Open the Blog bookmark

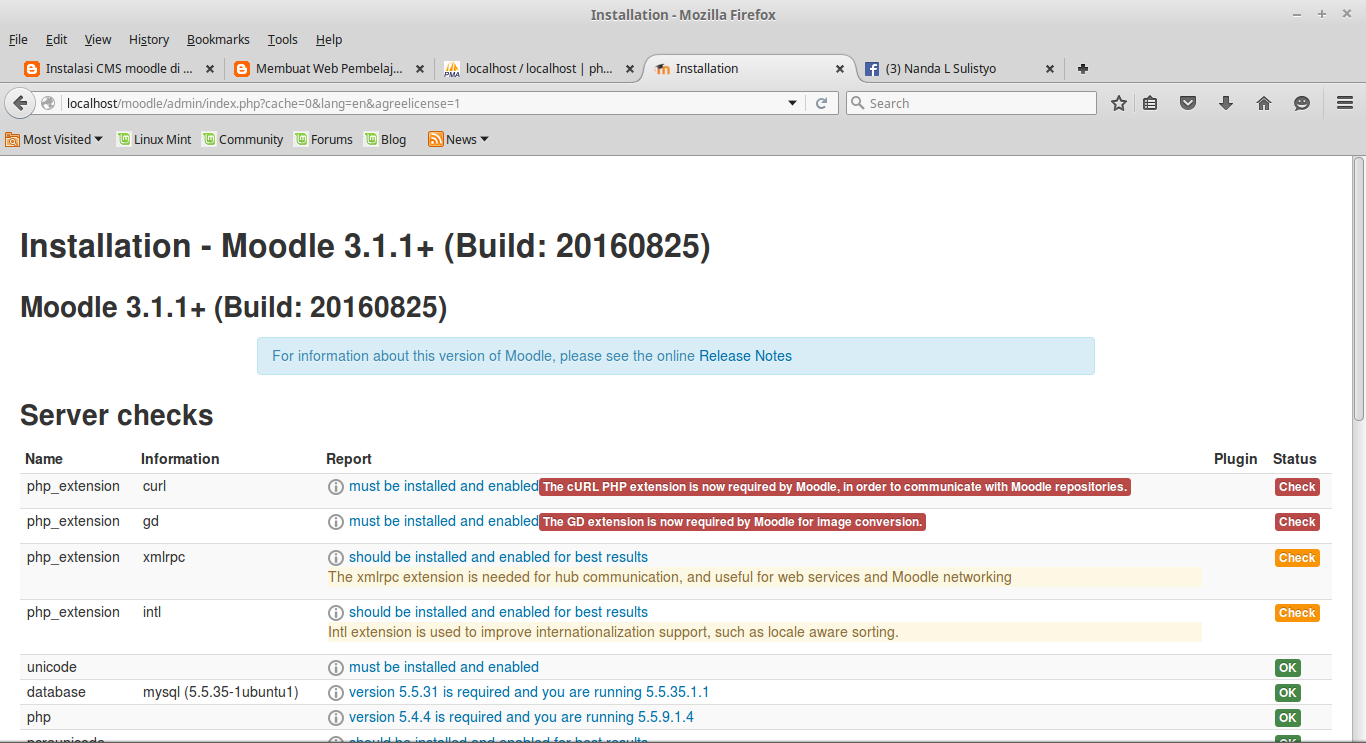pyautogui.click(x=385, y=140)
